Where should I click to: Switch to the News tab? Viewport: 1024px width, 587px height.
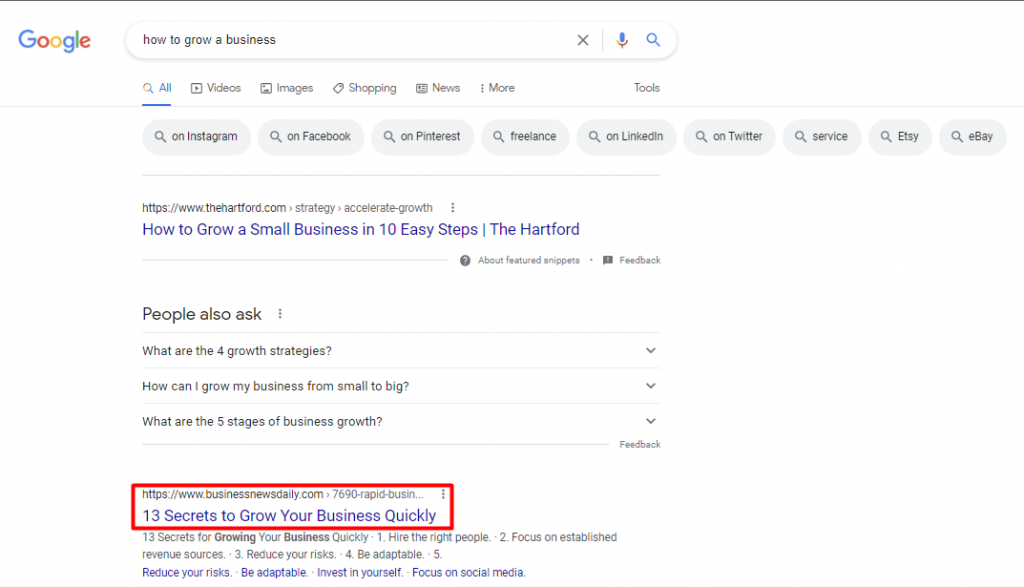[x=438, y=88]
